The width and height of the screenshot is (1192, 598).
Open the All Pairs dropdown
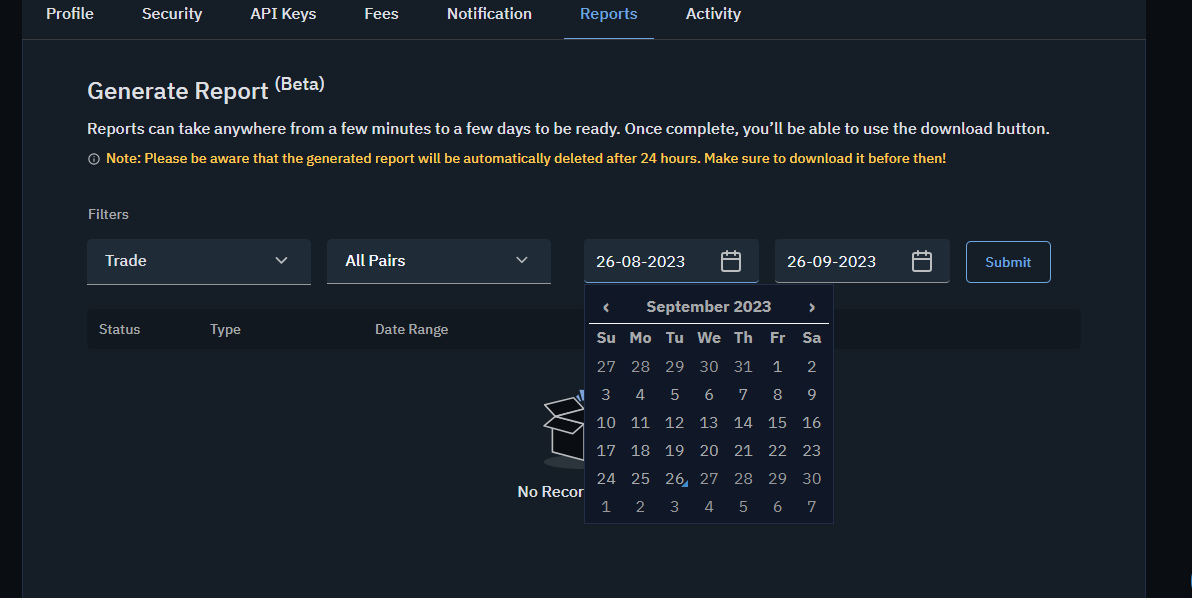(439, 261)
